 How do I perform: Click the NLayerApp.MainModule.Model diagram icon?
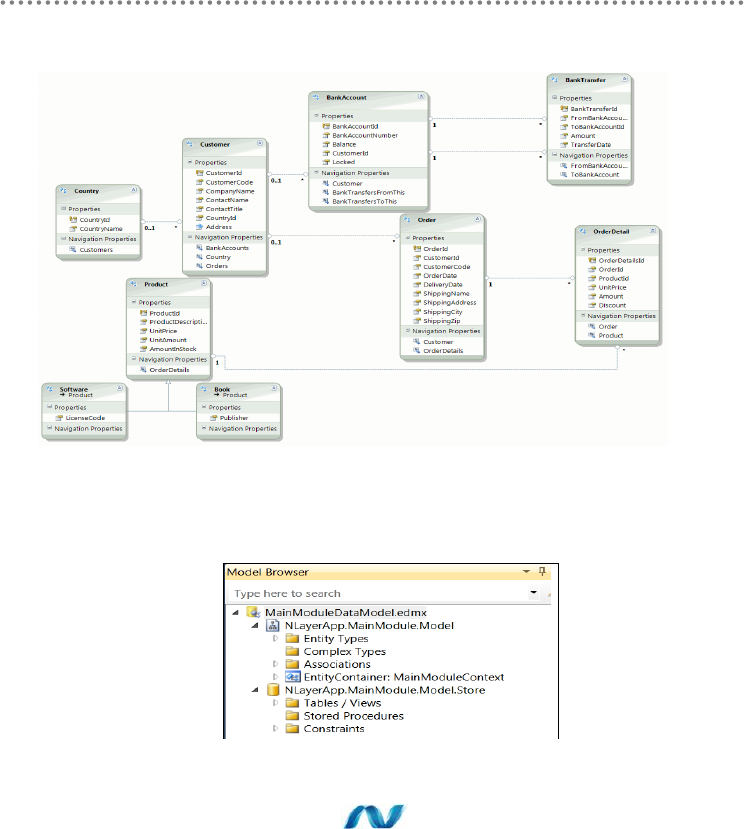[272, 626]
